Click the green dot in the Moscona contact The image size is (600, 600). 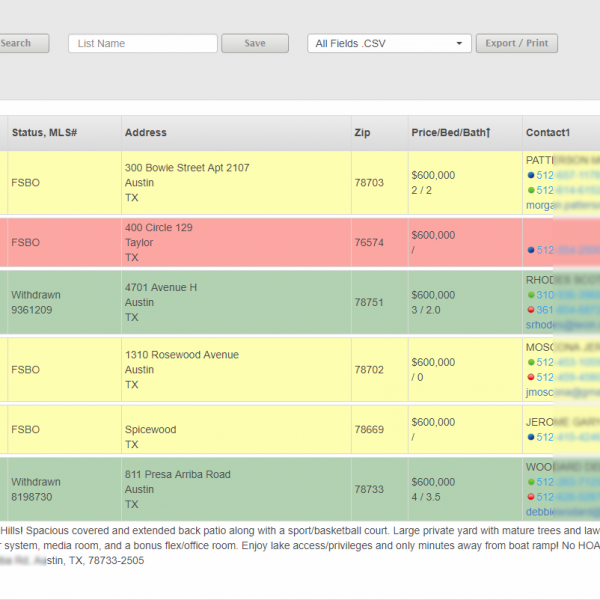[x=530, y=362]
